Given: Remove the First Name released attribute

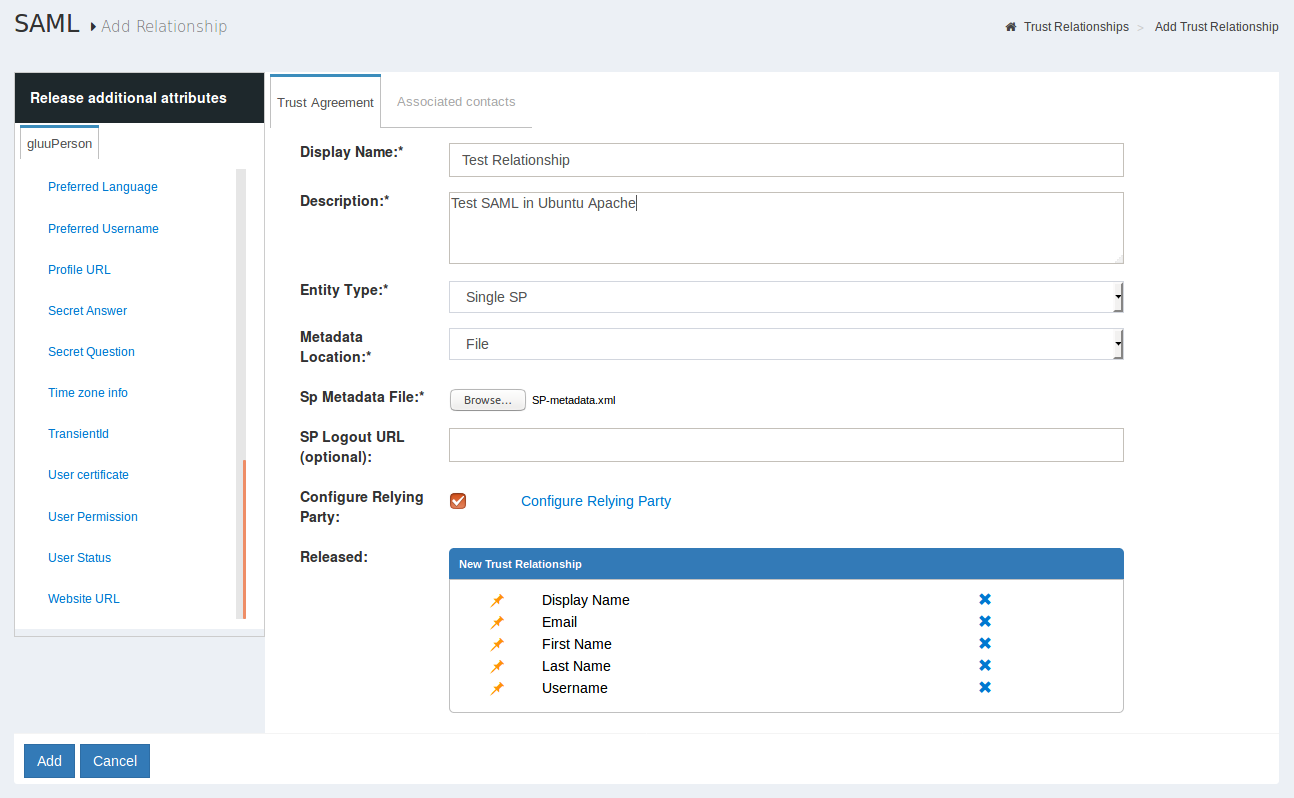Looking at the screenshot, I should 985,643.
